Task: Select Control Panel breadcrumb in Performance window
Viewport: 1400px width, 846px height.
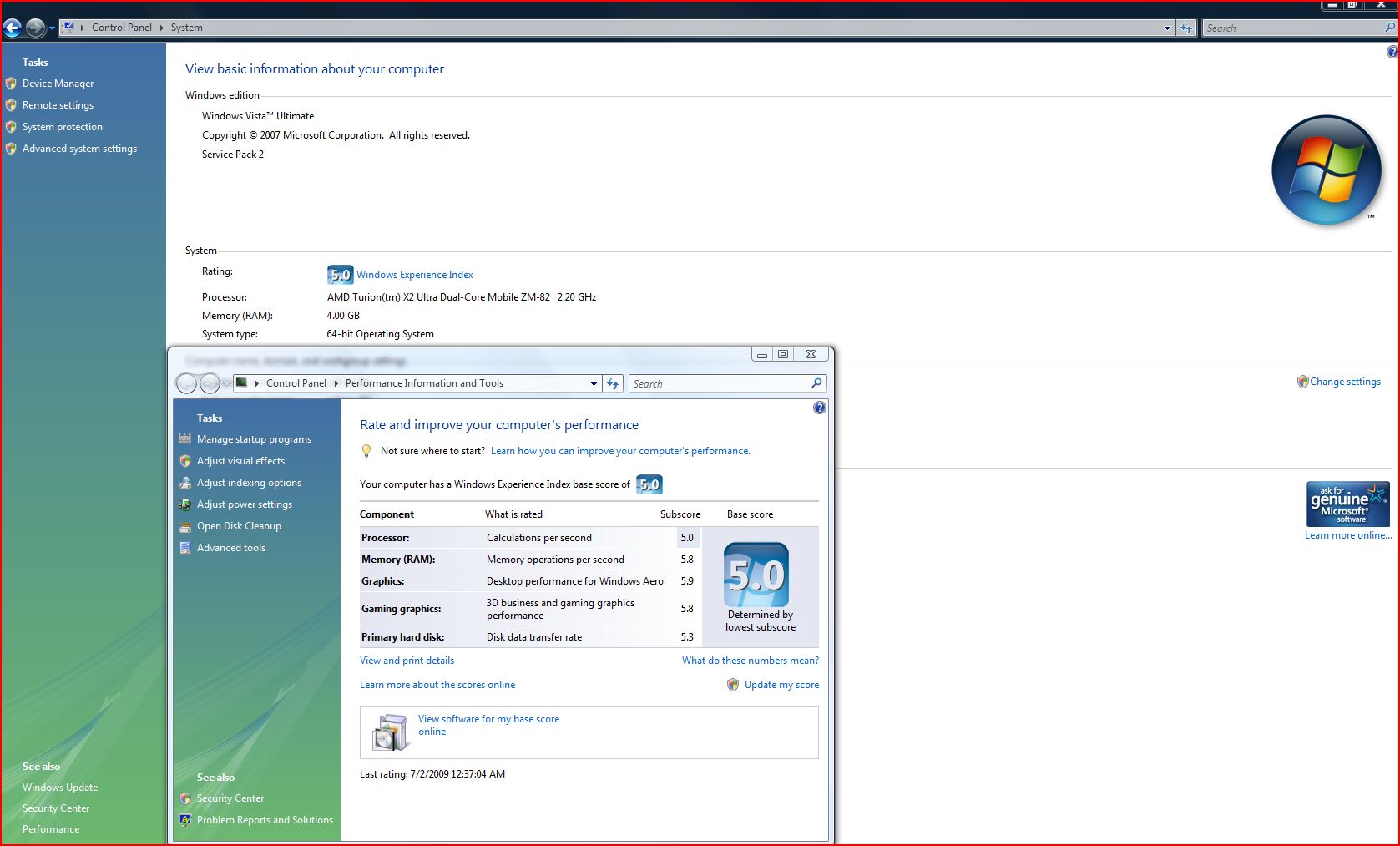Action: (296, 383)
